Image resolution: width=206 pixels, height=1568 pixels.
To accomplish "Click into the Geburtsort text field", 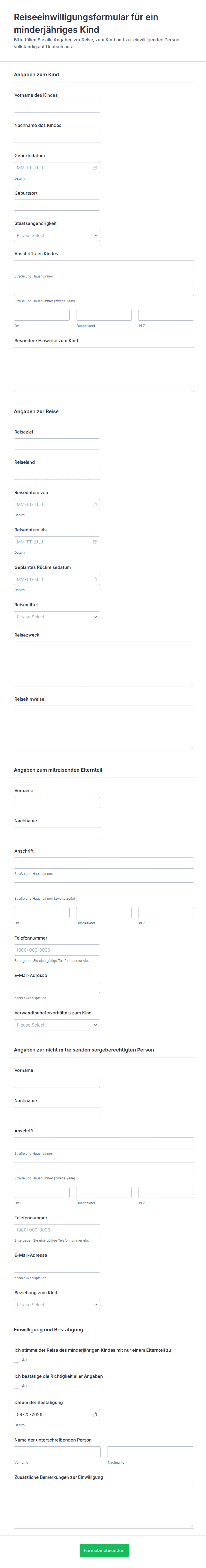I will (57, 205).
